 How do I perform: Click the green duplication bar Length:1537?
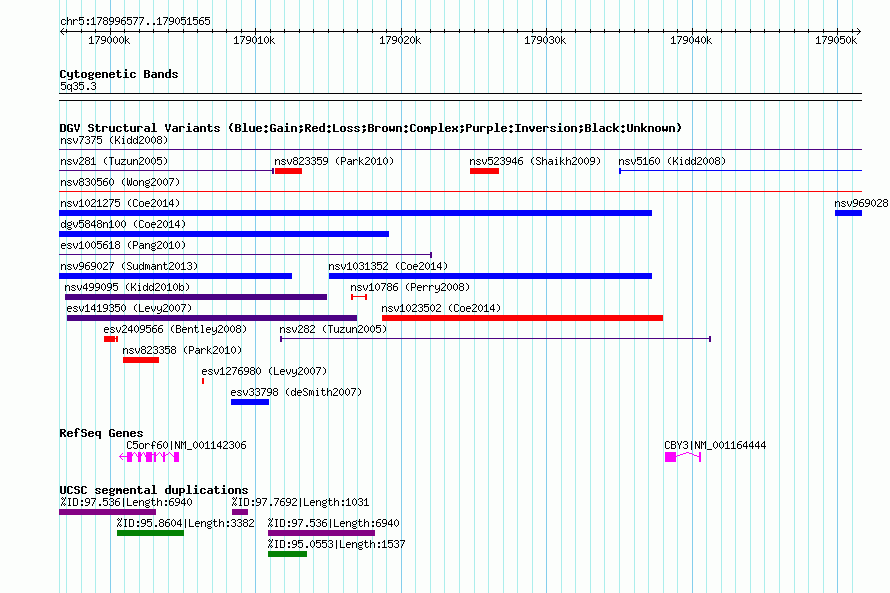pos(287,554)
